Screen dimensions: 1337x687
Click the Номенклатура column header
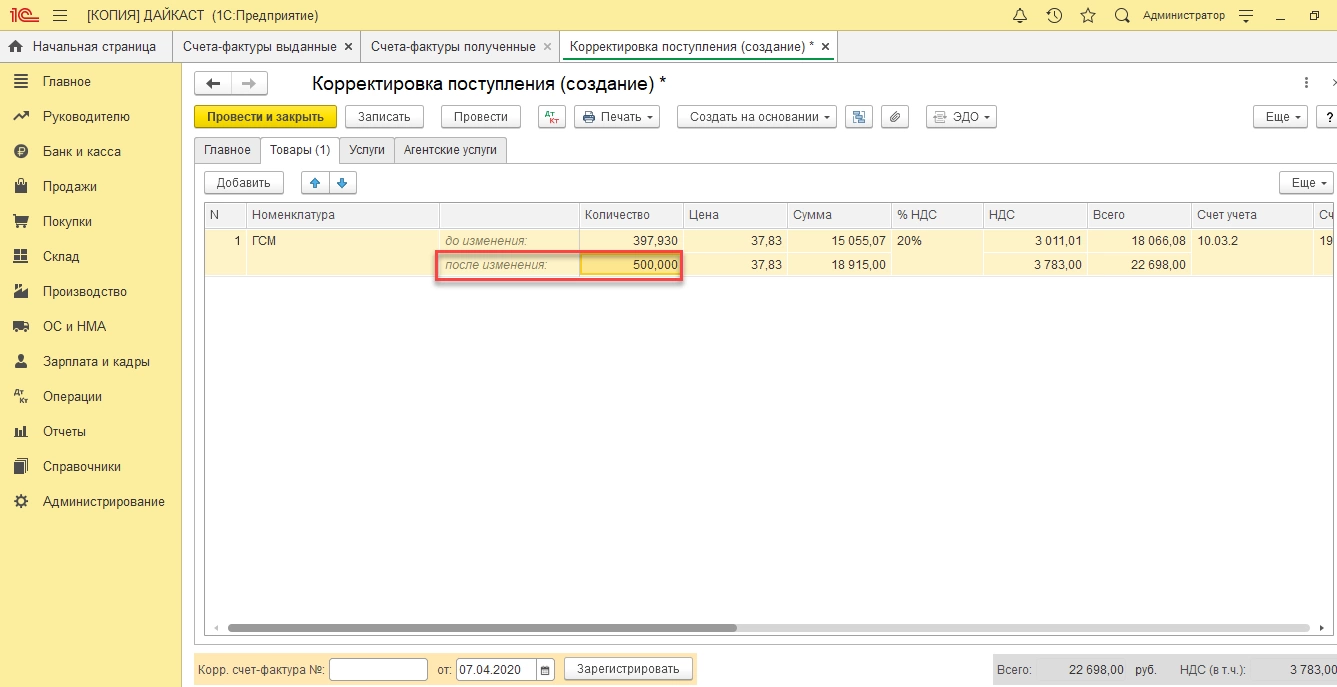click(x=343, y=215)
